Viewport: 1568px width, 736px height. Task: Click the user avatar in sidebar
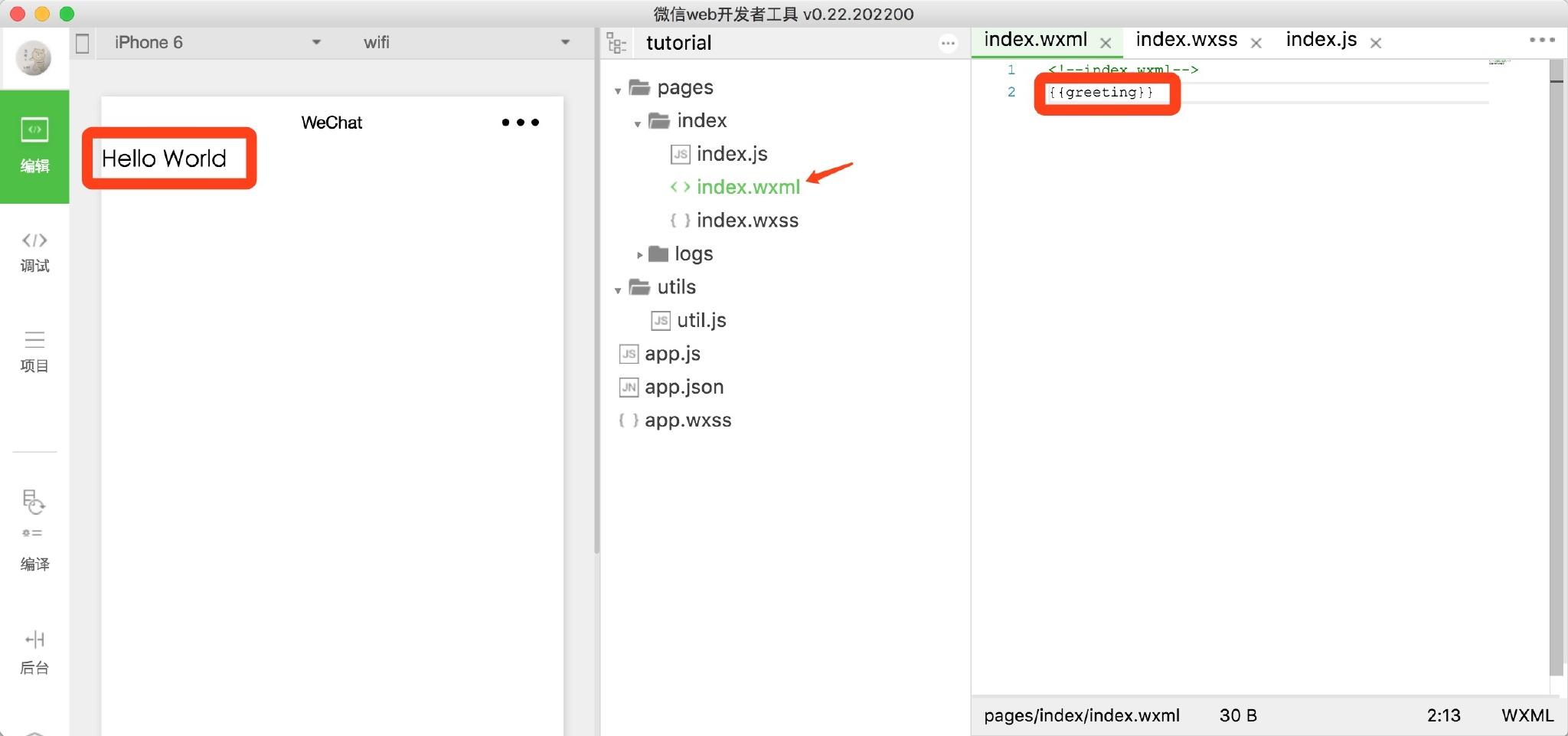34,58
